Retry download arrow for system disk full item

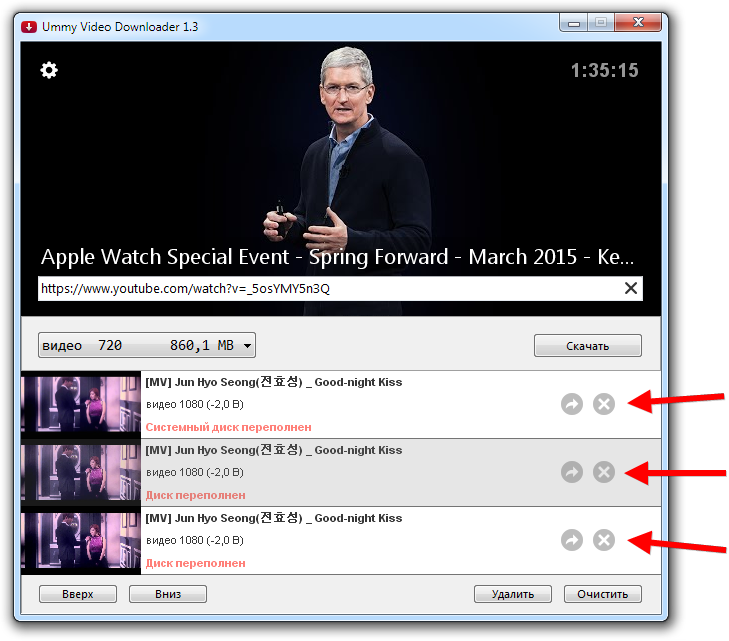click(x=572, y=404)
